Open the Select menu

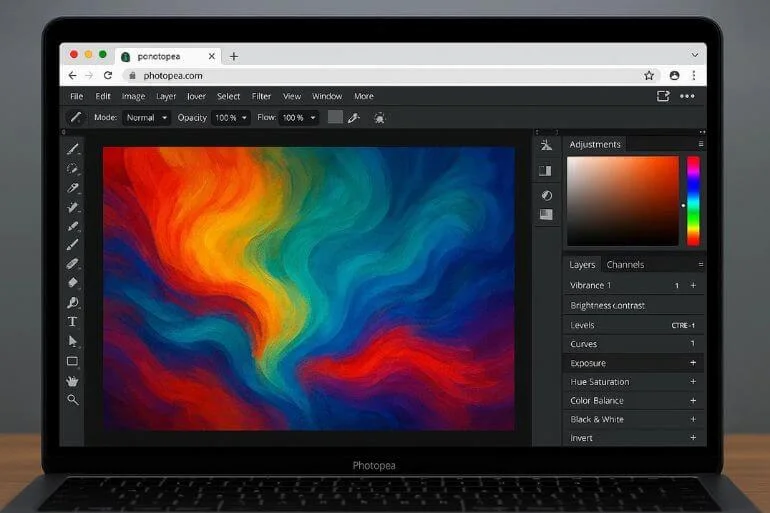(x=228, y=96)
